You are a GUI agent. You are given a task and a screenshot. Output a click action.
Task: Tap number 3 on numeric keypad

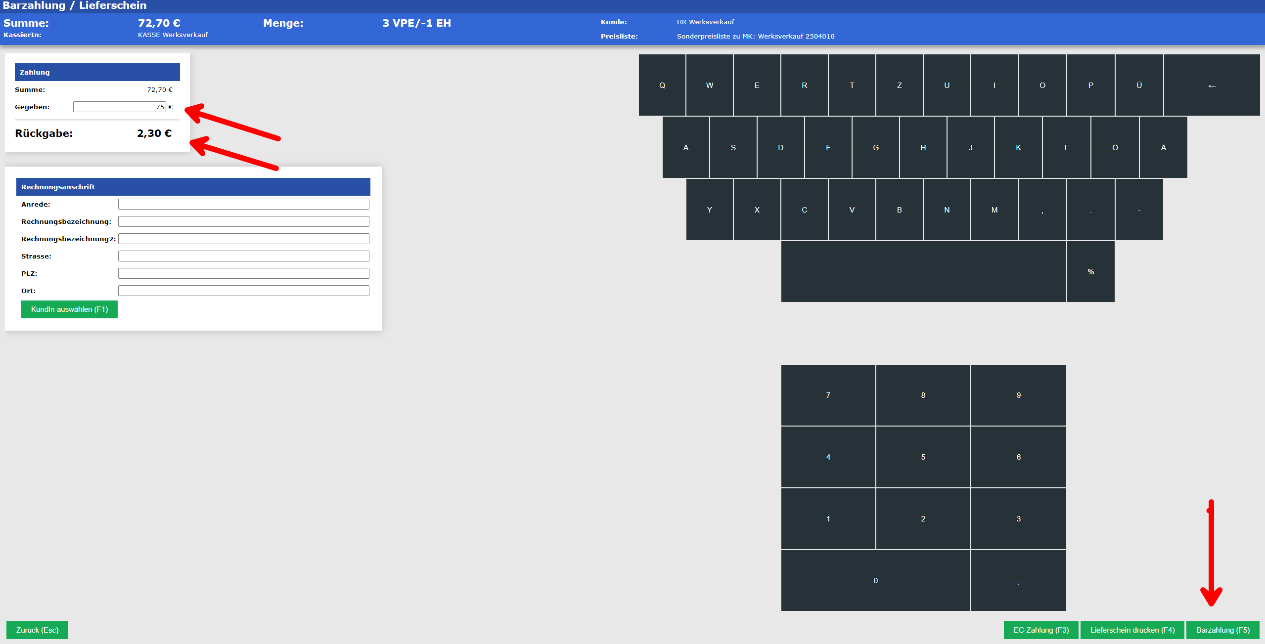click(1018, 518)
